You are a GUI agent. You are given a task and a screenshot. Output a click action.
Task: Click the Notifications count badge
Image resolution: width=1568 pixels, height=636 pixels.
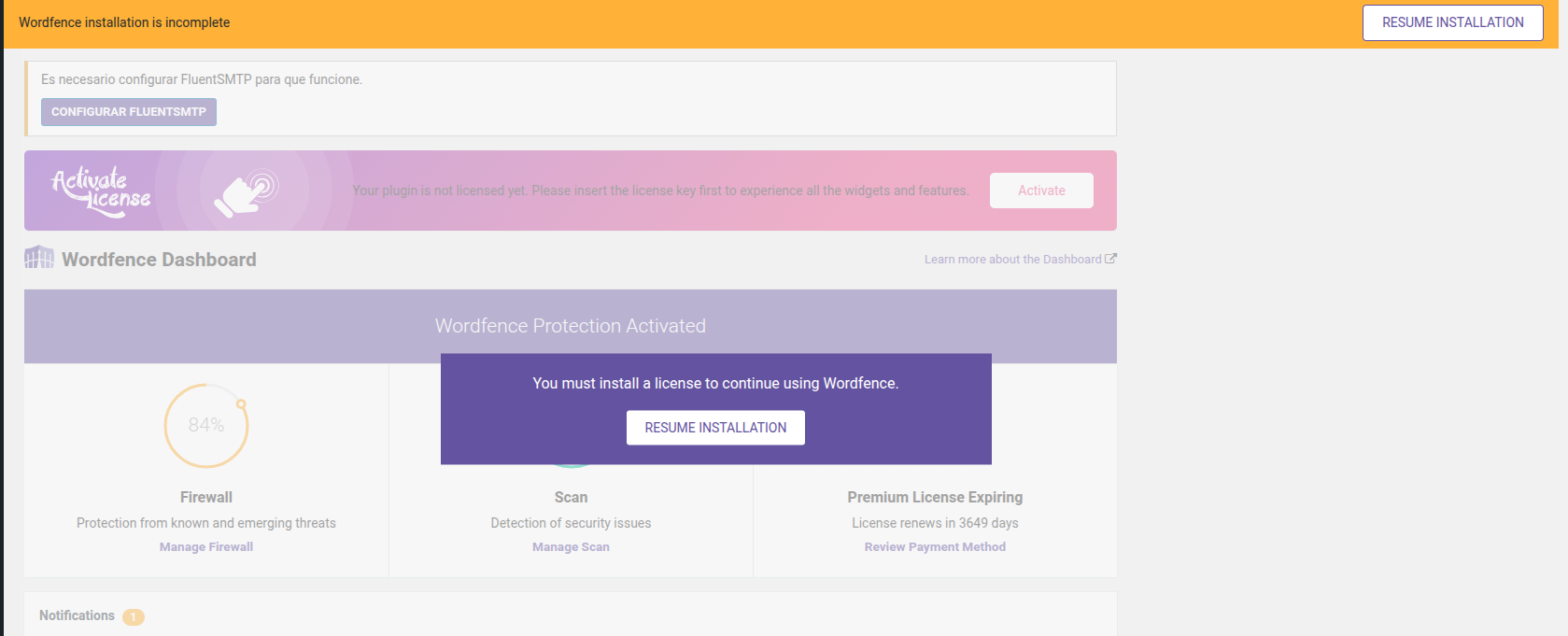pyautogui.click(x=134, y=617)
